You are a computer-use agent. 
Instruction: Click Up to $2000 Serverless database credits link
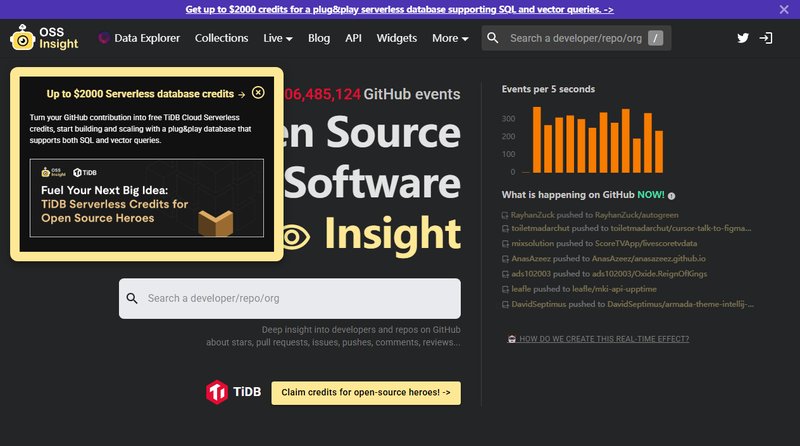coord(146,94)
